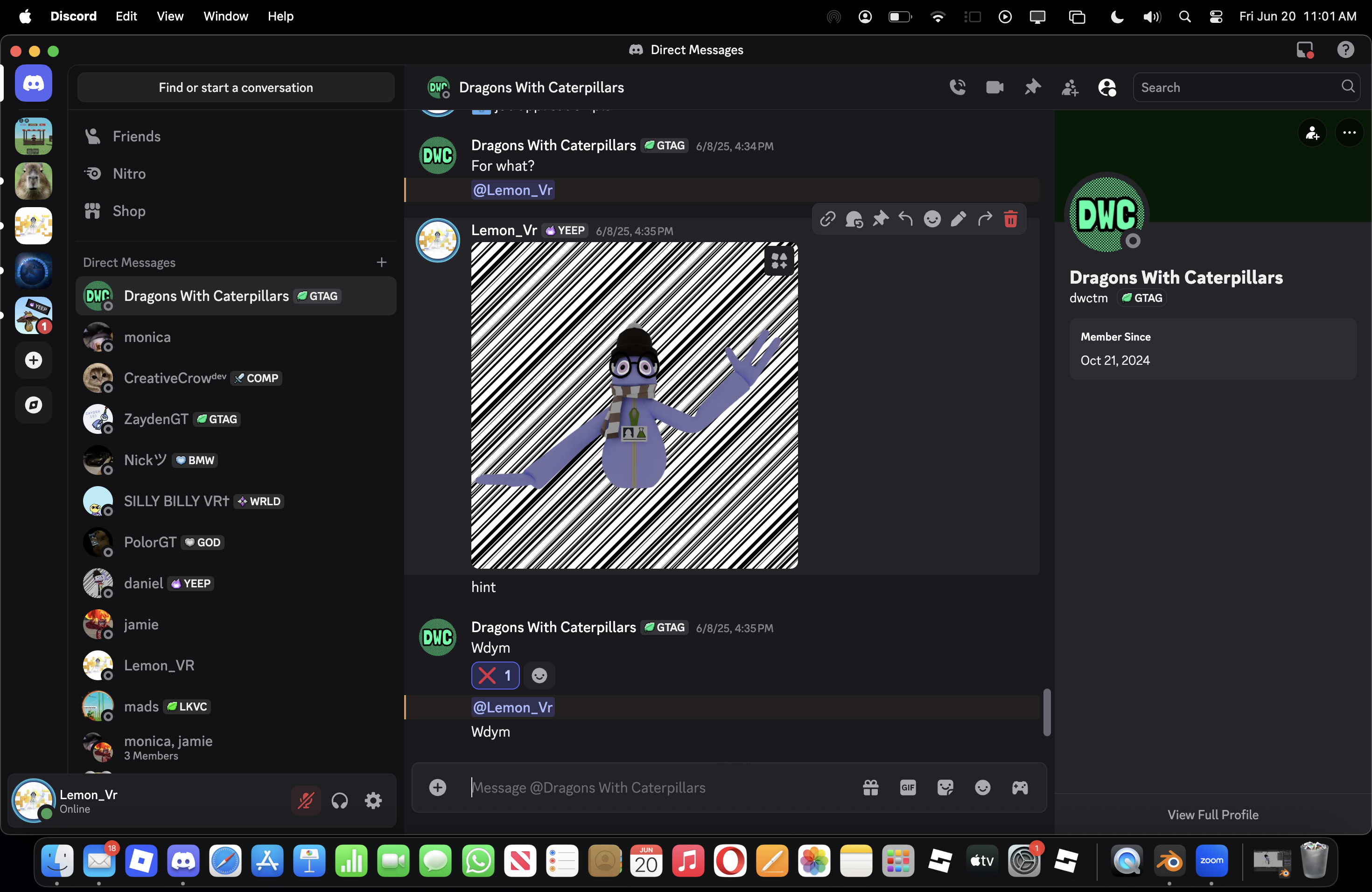Click the Search field in the DM header
The width and height of the screenshot is (1372, 892).
[1246, 88]
